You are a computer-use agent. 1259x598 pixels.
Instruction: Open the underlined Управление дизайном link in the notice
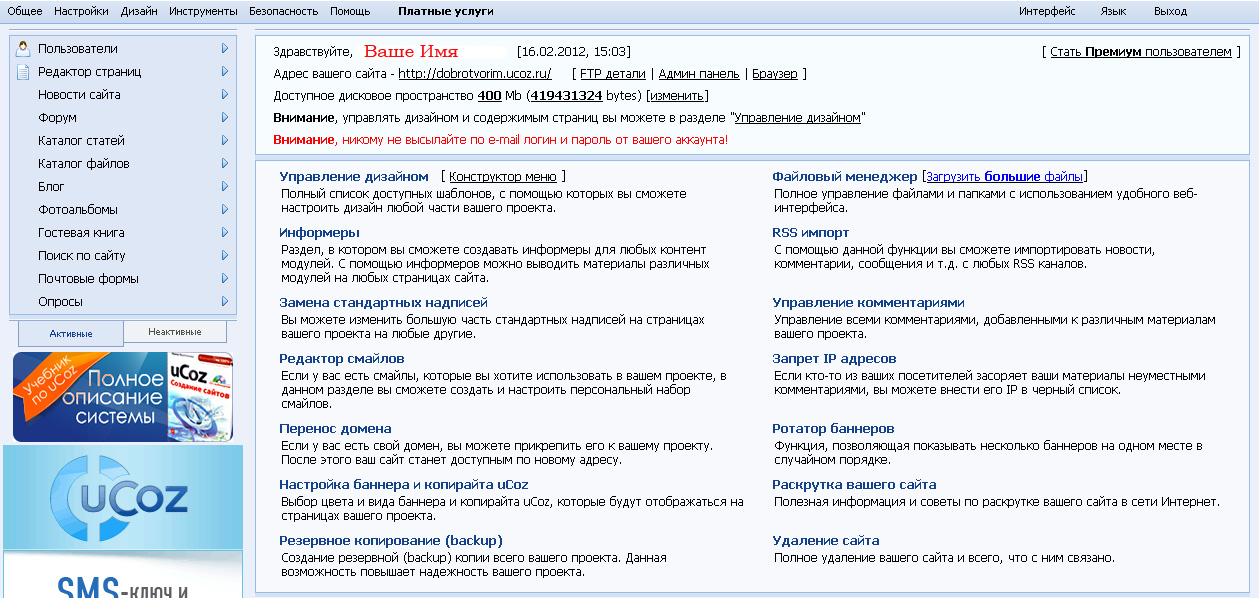pyautogui.click(x=798, y=118)
